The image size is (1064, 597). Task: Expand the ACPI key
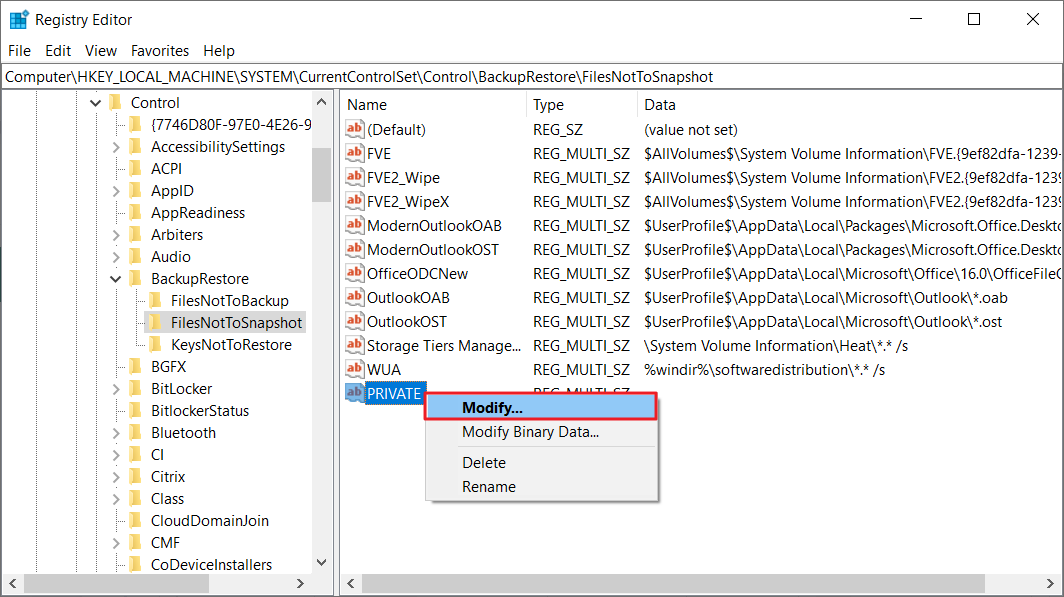coord(115,168)
